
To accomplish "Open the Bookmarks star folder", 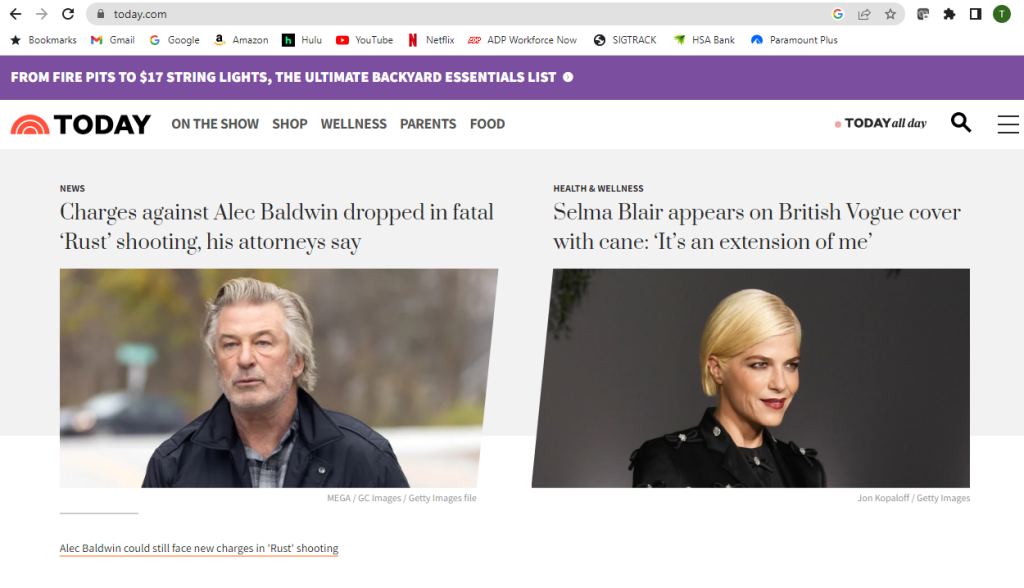I will pos(44,40).
